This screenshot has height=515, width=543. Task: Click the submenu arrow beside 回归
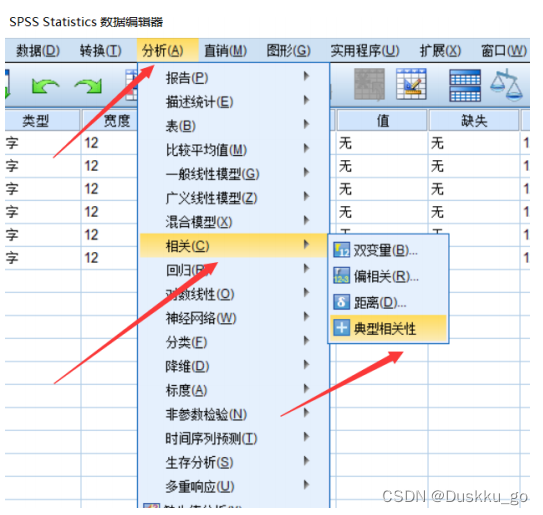coord(306,268)
